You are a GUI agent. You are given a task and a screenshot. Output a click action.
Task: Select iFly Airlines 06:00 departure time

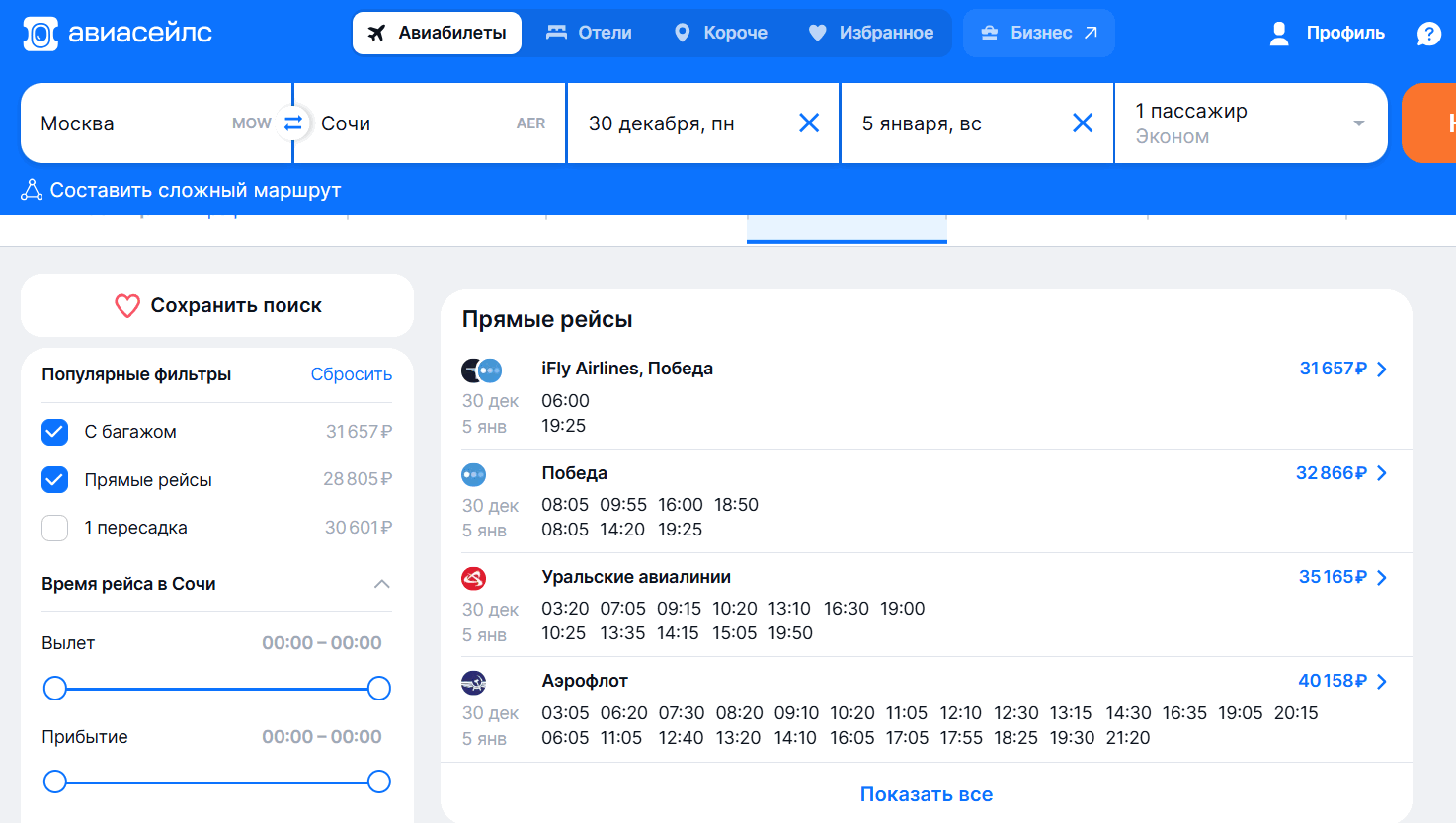(565, 401)
